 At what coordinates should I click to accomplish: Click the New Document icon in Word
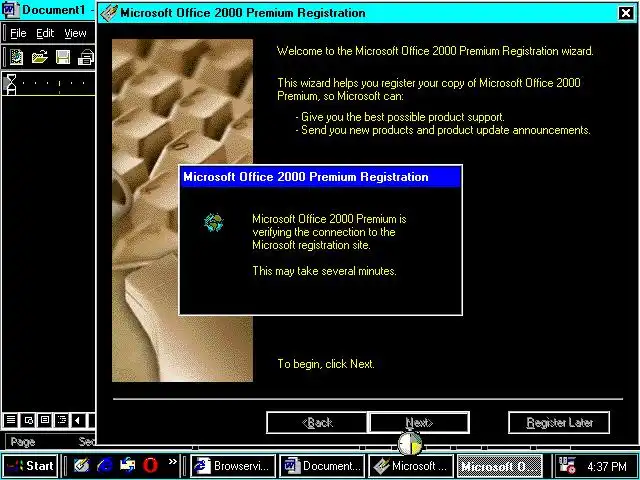[16, 57]
